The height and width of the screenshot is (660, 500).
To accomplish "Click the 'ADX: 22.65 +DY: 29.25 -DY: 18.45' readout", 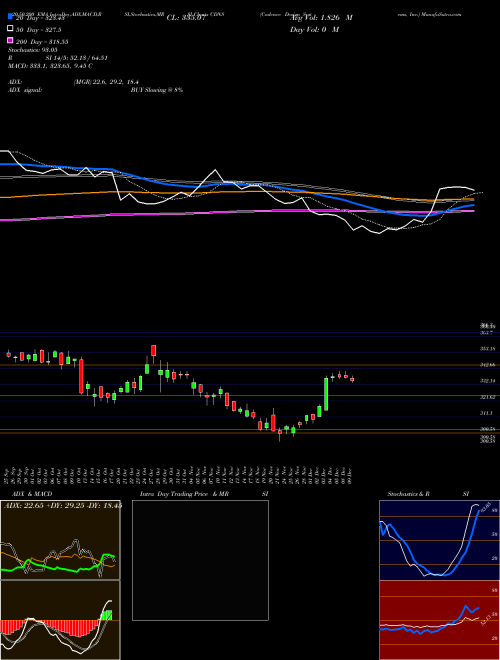I will 63,505.
